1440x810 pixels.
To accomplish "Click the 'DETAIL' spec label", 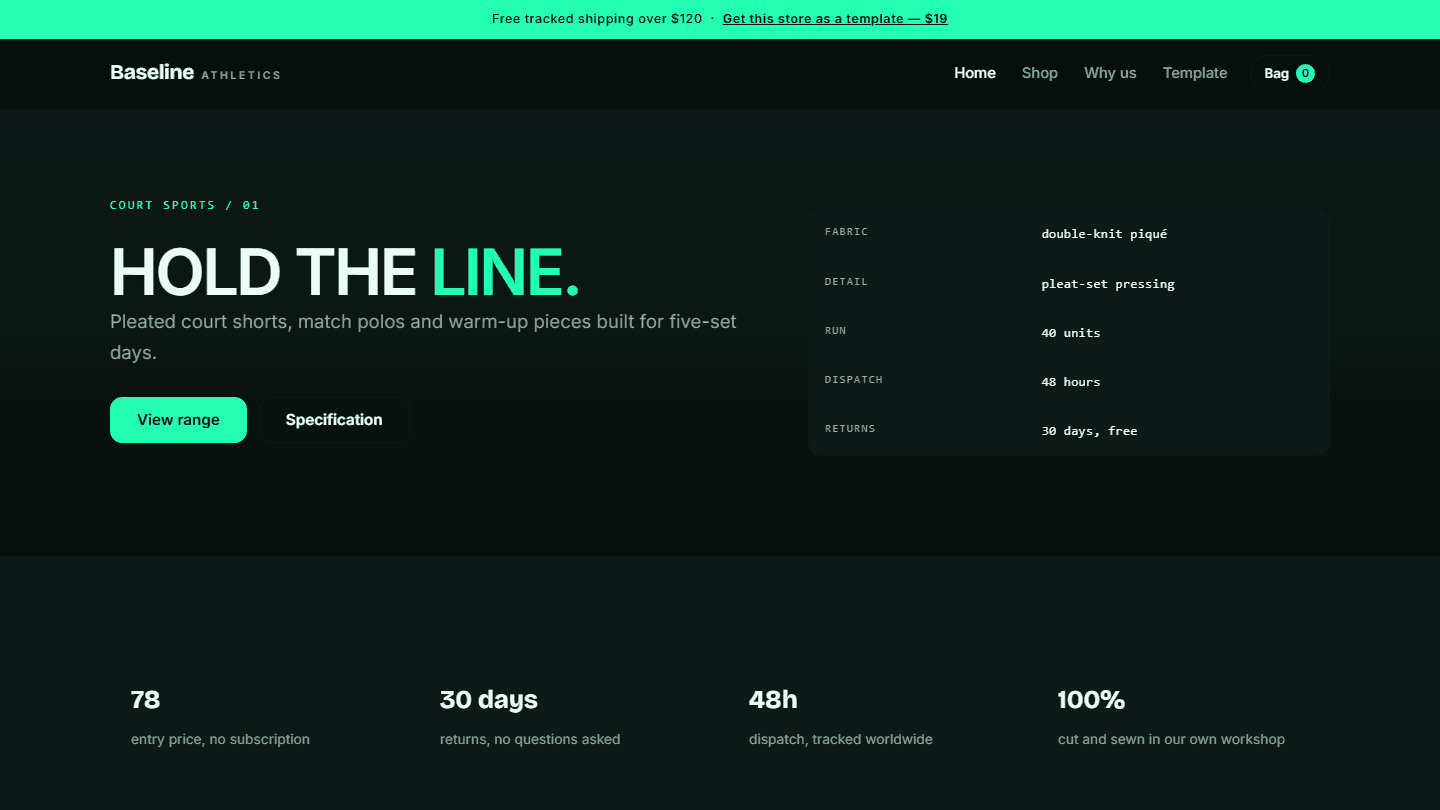I will [846, 282].
